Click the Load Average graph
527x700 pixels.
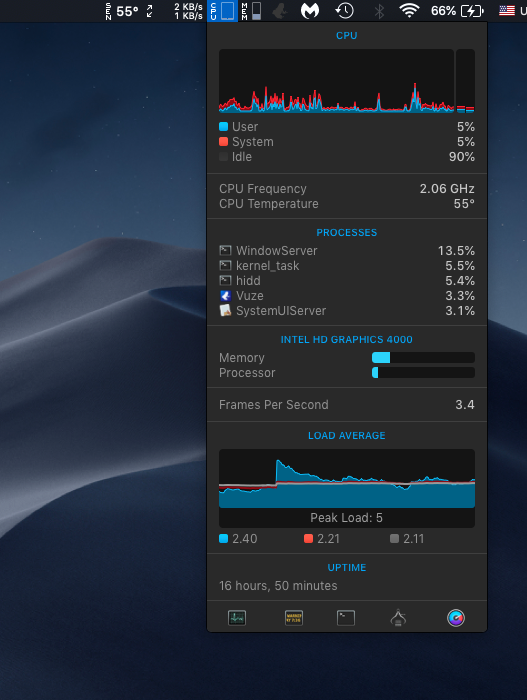coord(347,479)
